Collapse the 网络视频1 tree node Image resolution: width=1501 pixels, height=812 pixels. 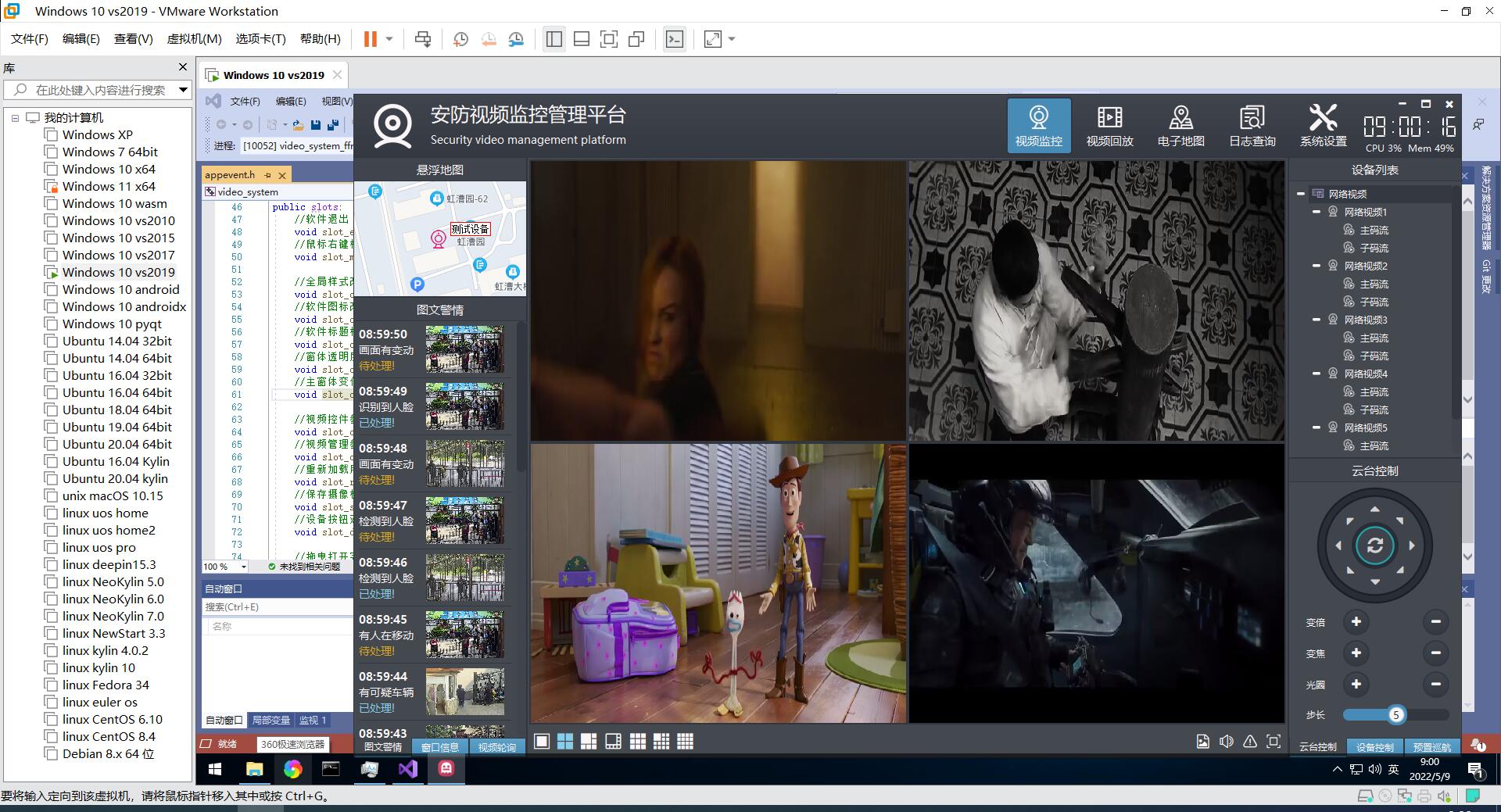(1317, 212)
